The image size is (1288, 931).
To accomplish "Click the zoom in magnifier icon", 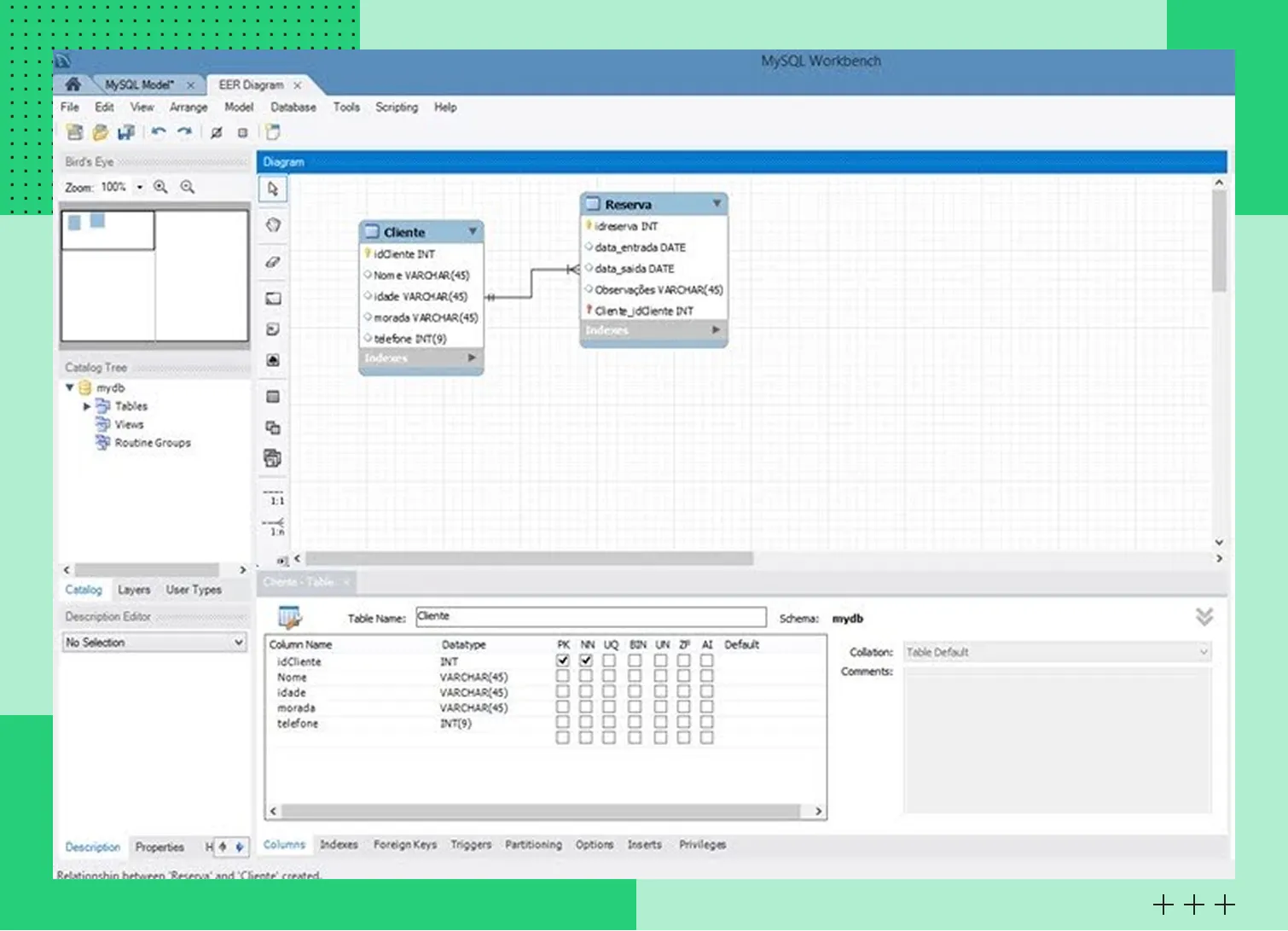I will click(160, 187).
